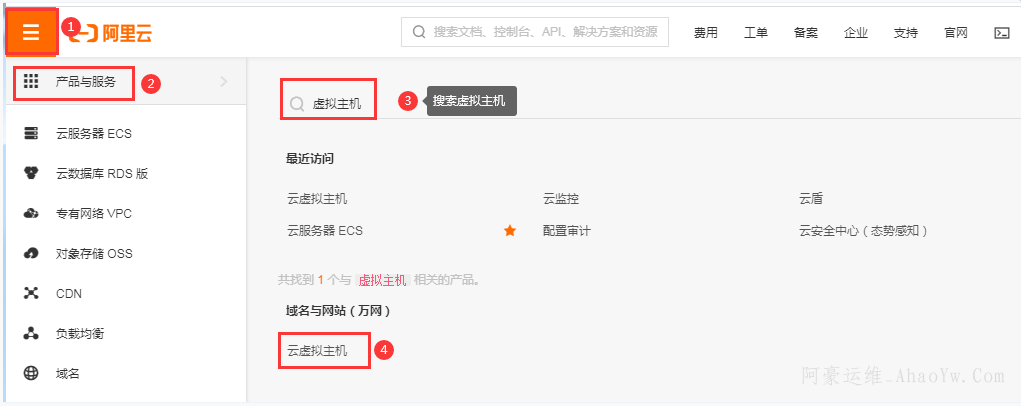Click 云虚拟主机 under 域名与网站
Screen dimensions: 1021x406
coord(317,351)
